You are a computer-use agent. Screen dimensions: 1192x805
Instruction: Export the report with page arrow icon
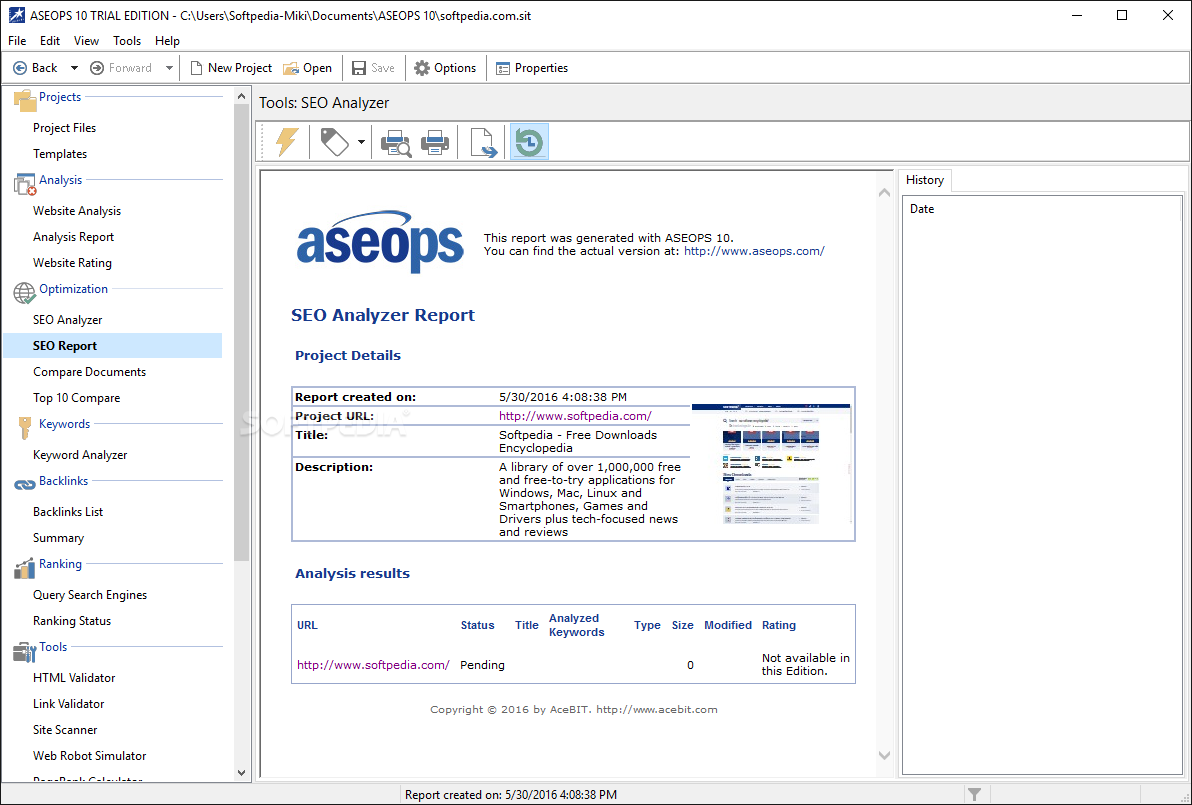point(483,142)
